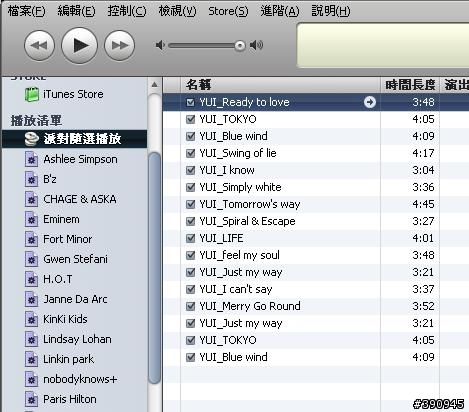
Task: Uncheck the YUI_Simply white checkbox
Action: [190, 187]
